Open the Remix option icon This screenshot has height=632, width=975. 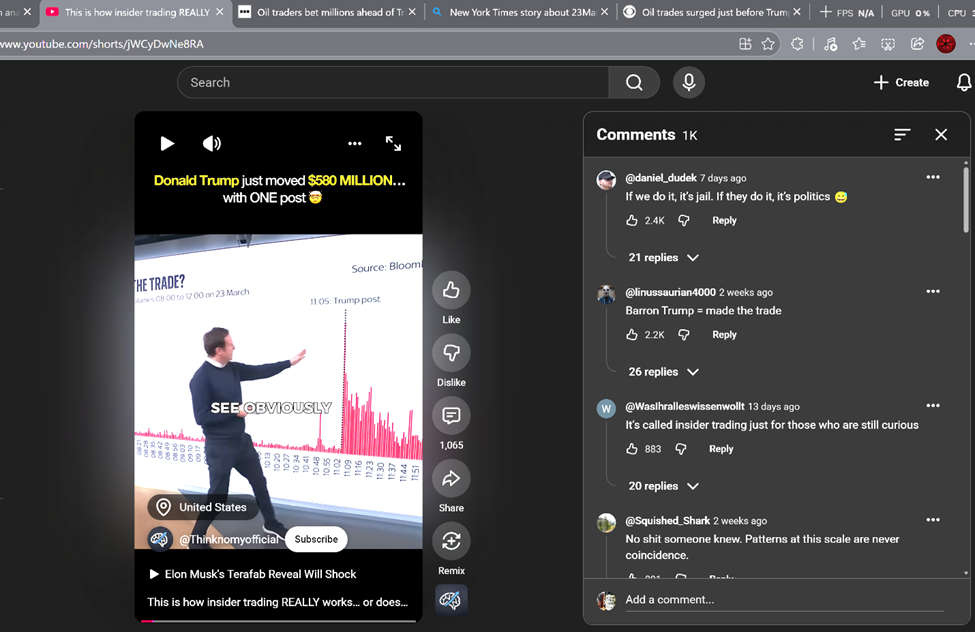(x=451, y=541)
